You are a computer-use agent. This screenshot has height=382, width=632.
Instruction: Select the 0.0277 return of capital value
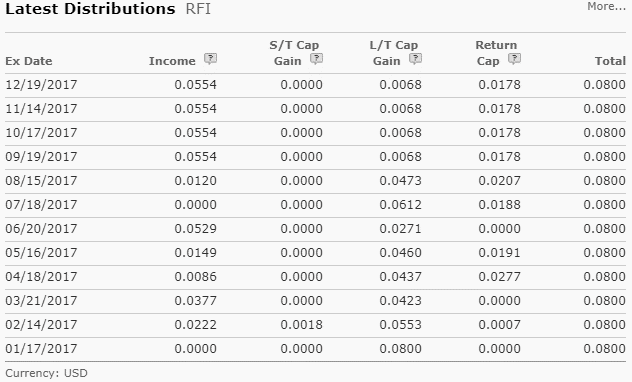(499, 277)
